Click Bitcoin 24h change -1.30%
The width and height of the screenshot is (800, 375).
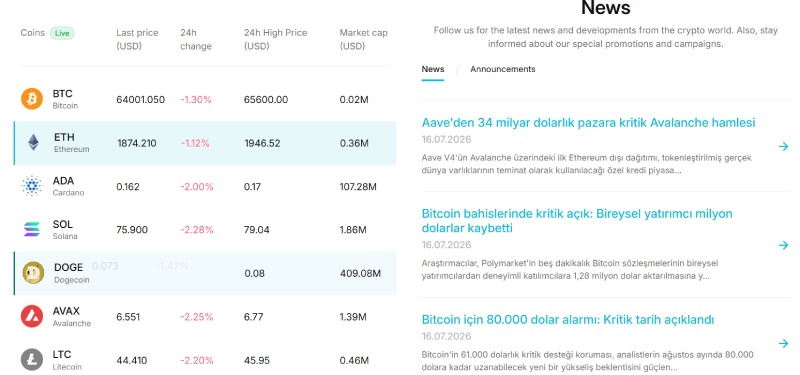coord(195,99)
